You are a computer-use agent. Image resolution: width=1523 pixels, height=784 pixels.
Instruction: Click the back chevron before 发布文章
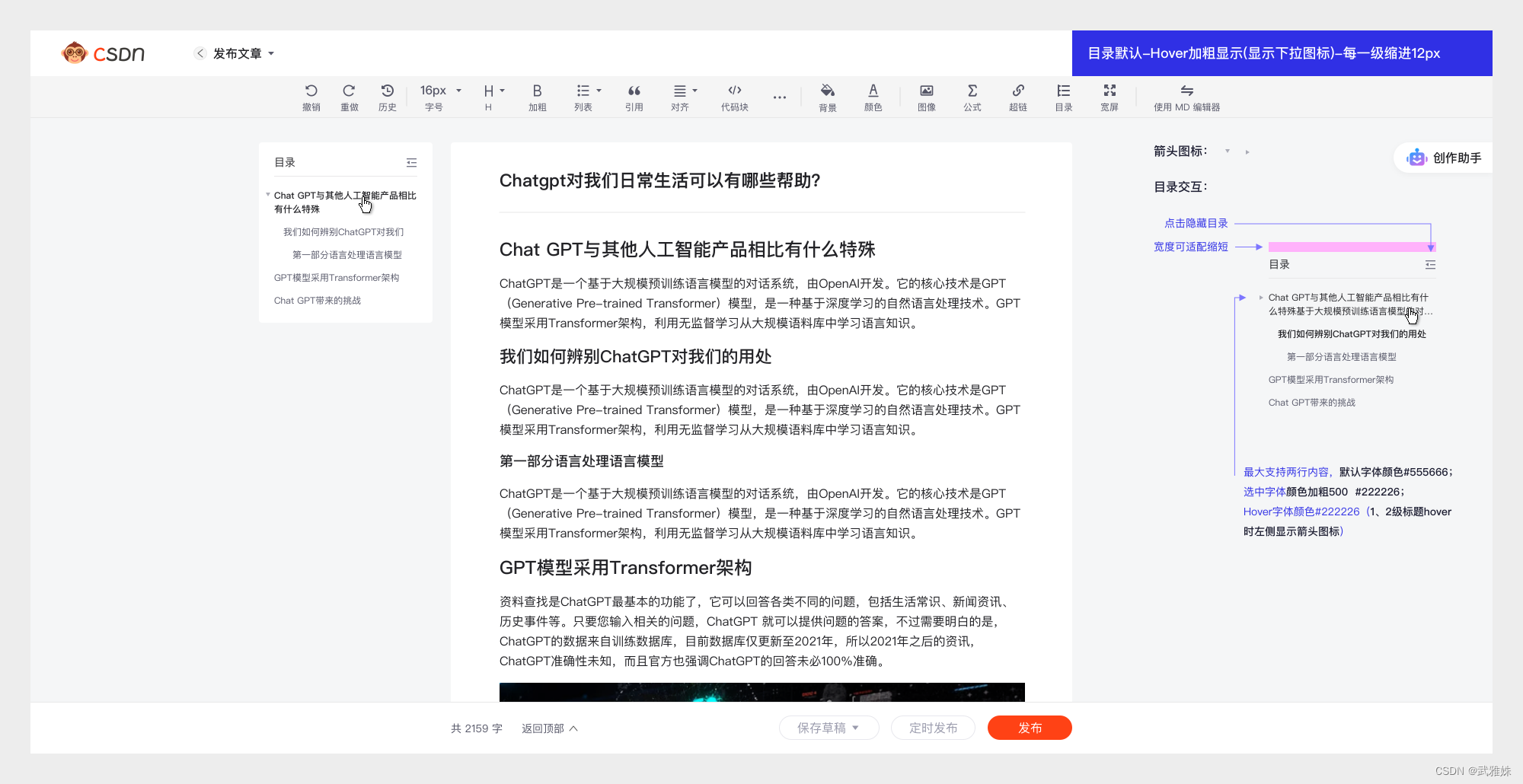pos(200,53)
